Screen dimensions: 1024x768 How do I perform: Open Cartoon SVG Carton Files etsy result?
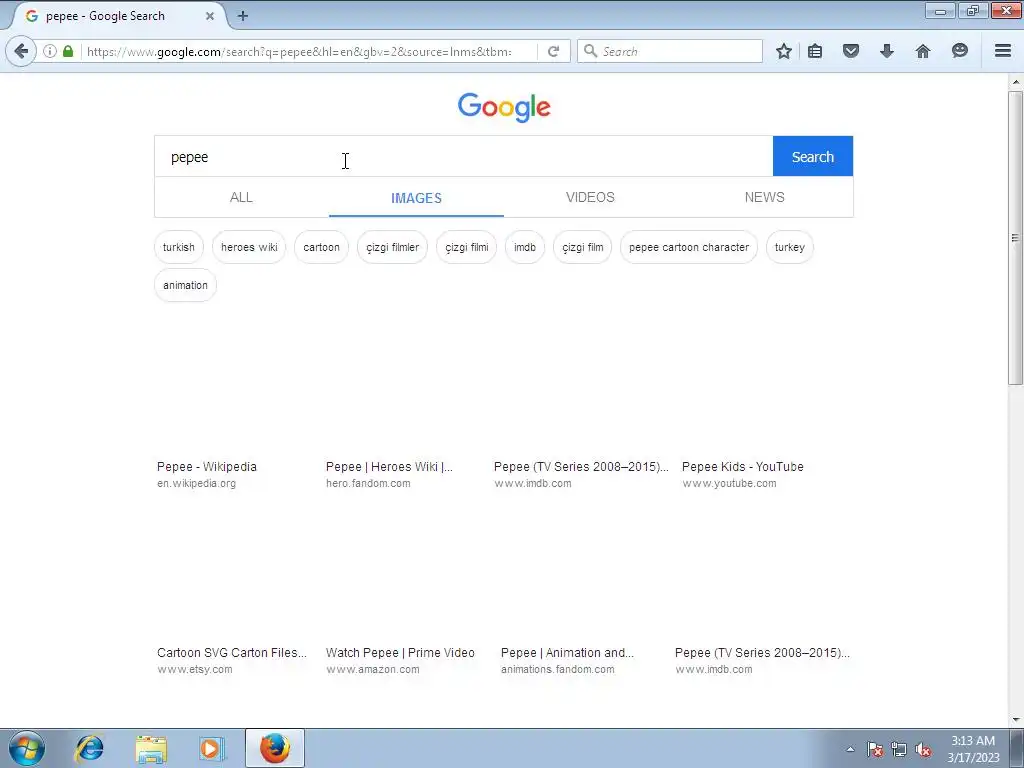click(x=232, y=652)
